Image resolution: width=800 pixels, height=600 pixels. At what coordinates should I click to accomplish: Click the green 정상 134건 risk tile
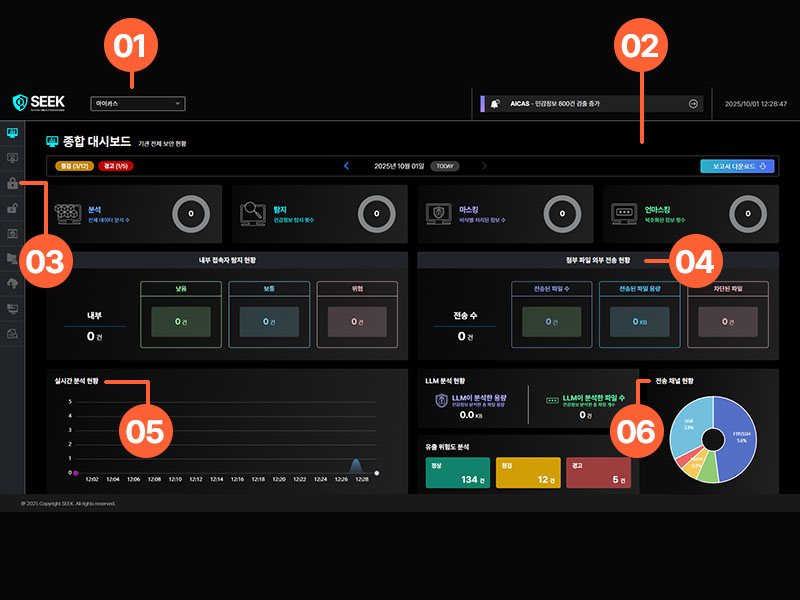point(458,473)
